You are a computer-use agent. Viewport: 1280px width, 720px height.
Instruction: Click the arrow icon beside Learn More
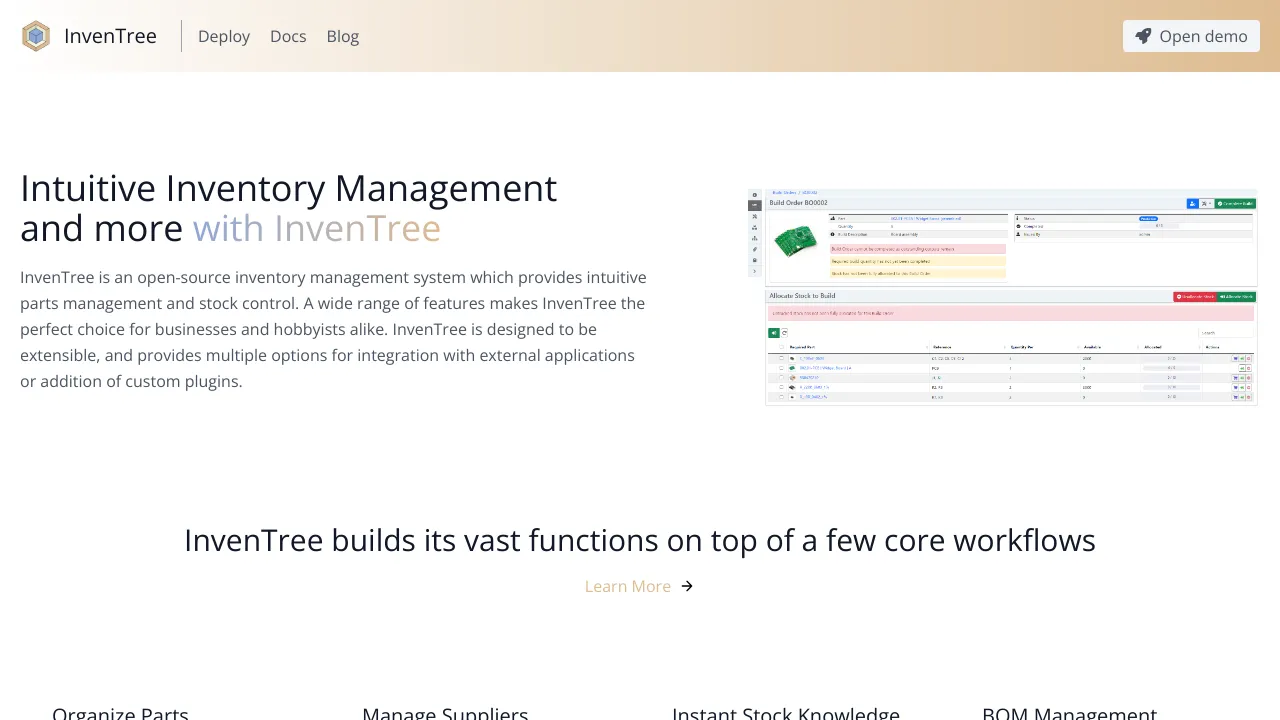pos(687,586)
